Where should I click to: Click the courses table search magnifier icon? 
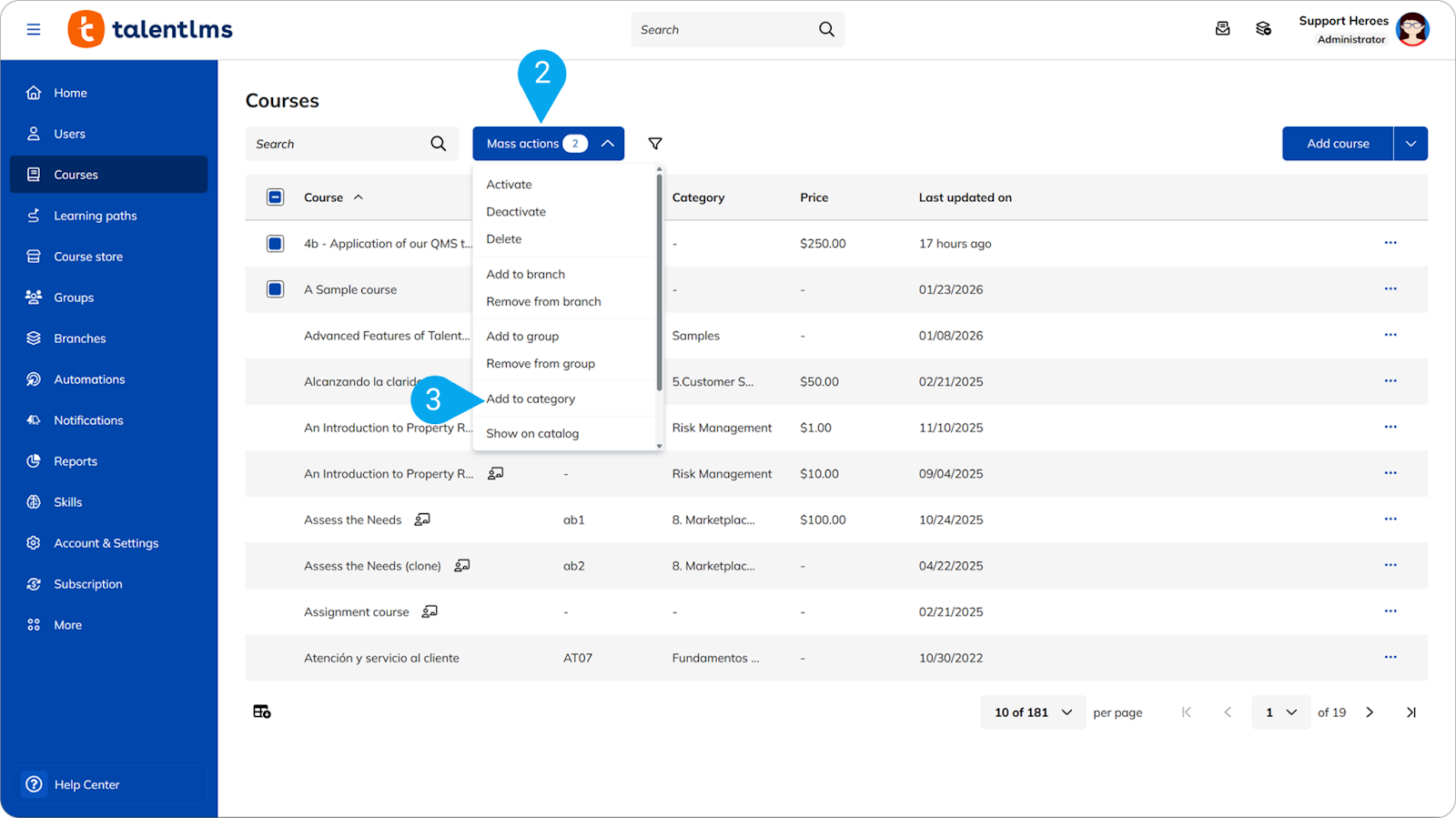(x=438, y=144)
